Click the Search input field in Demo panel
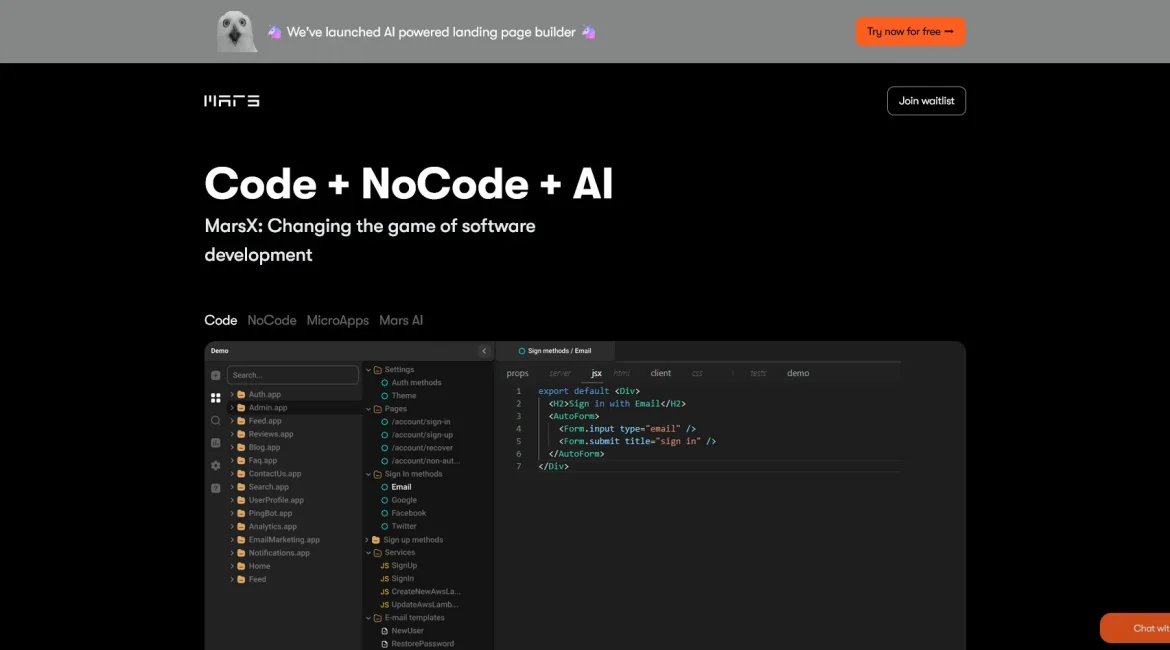 pyautogui.click(x=292, y=375)
